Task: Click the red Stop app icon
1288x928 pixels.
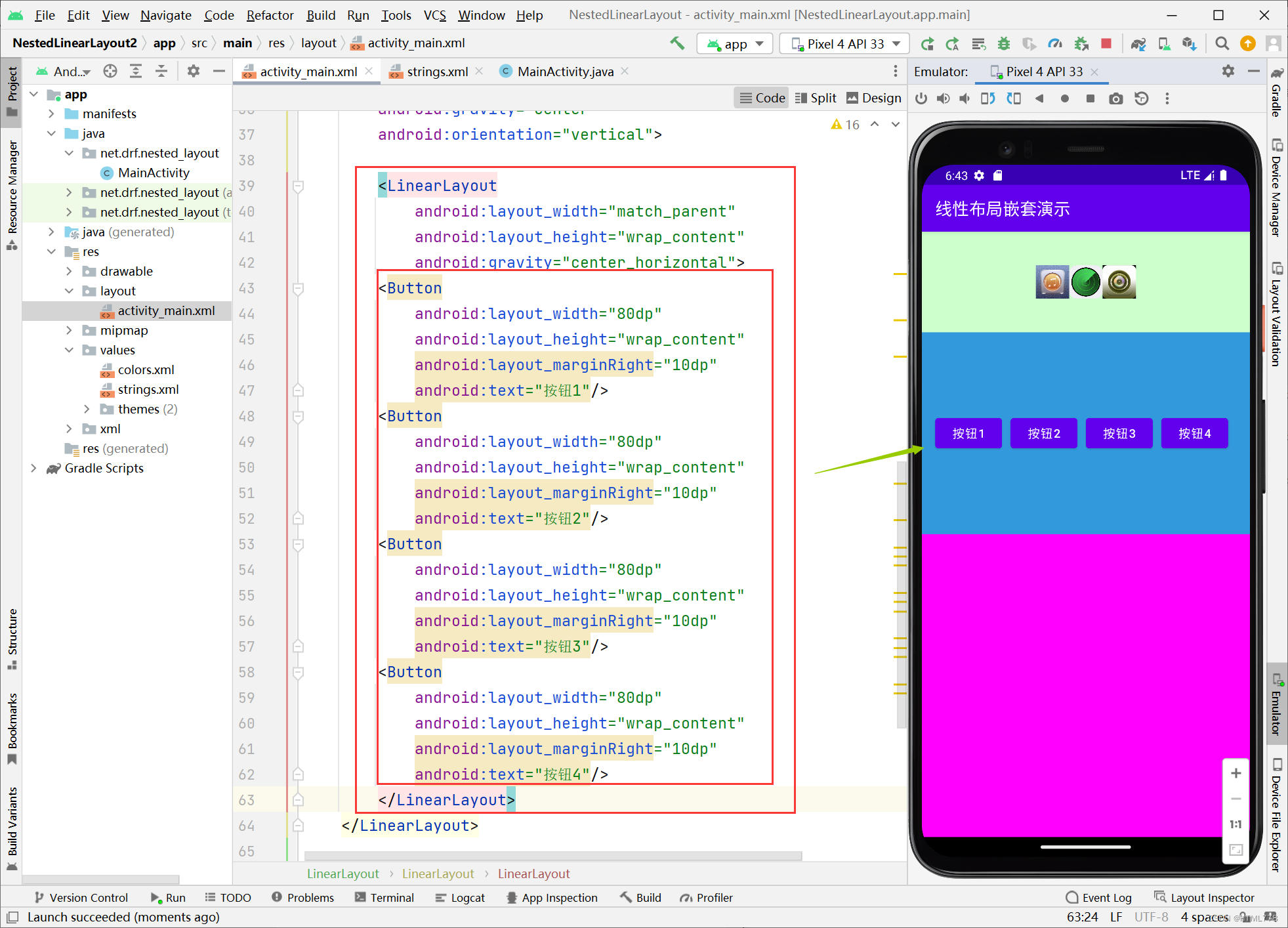Action: [1106, 44]
